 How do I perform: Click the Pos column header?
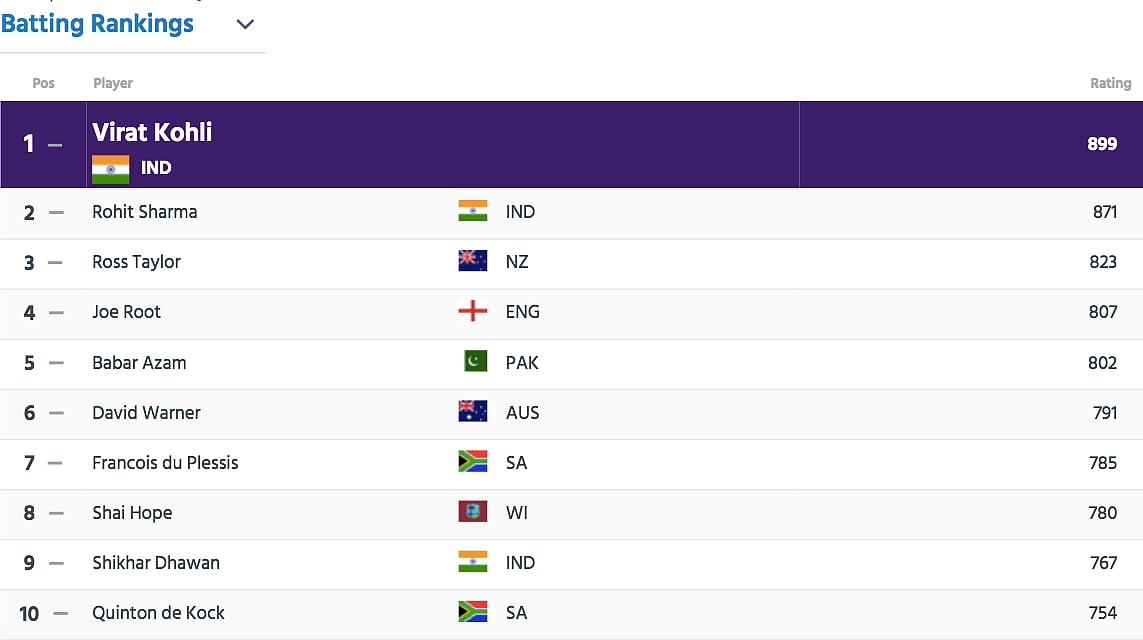43,83
